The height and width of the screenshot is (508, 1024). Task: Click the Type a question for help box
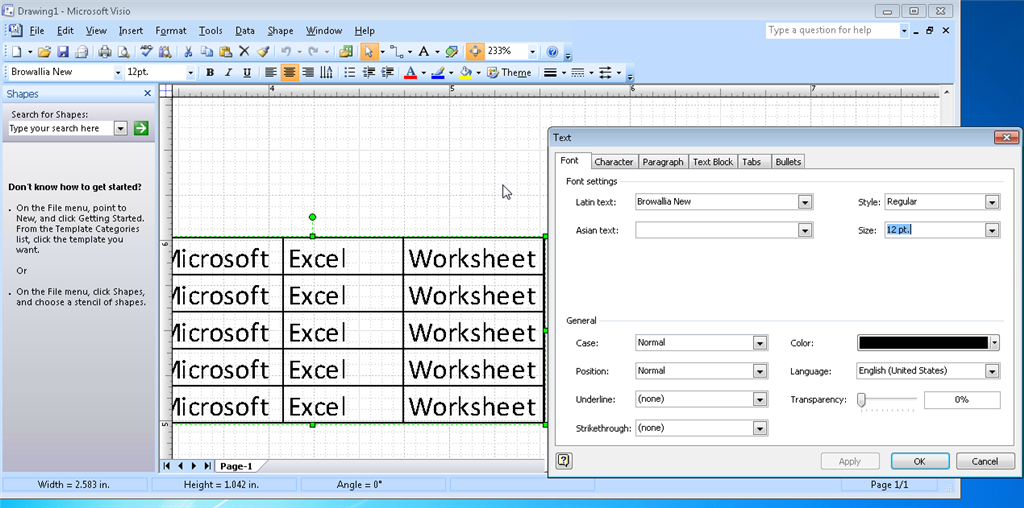pos(832,30)
